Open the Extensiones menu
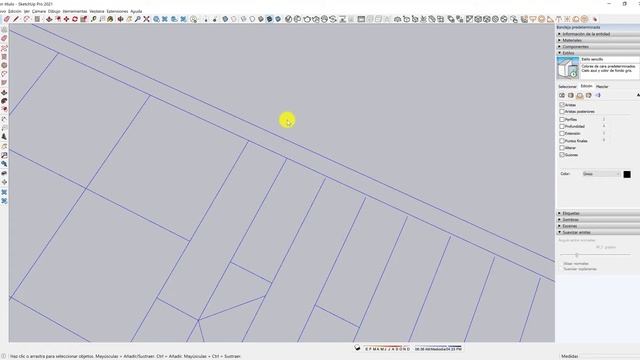This screenshot has width=640, height=360. point(117,11)
